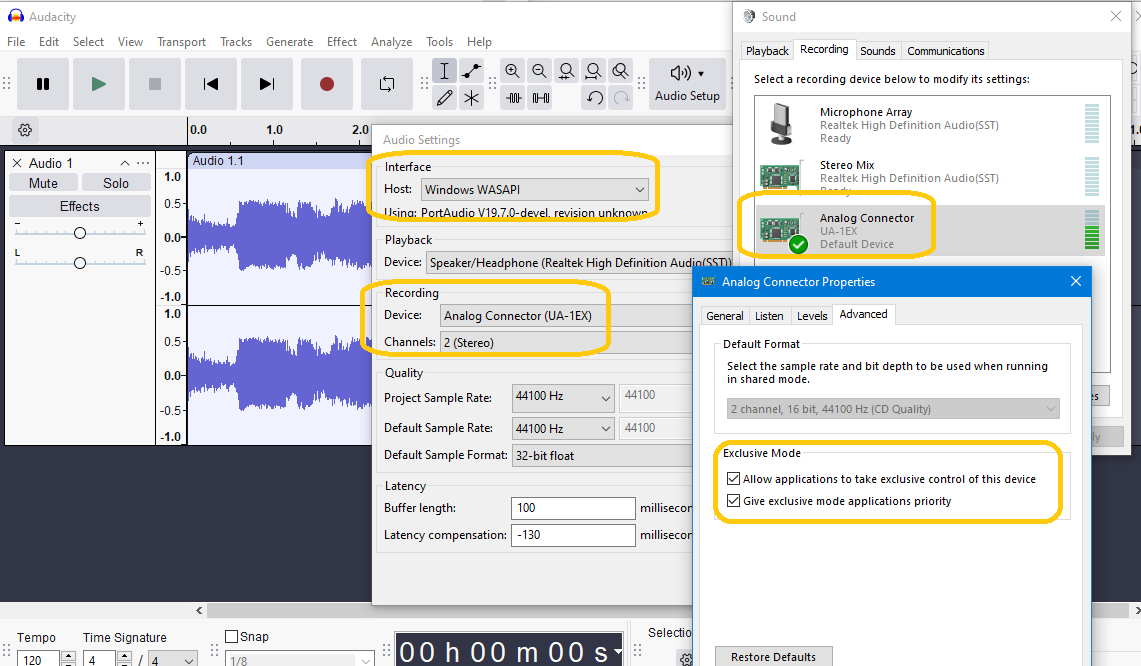Toggle the Loop button

[387, 84]
